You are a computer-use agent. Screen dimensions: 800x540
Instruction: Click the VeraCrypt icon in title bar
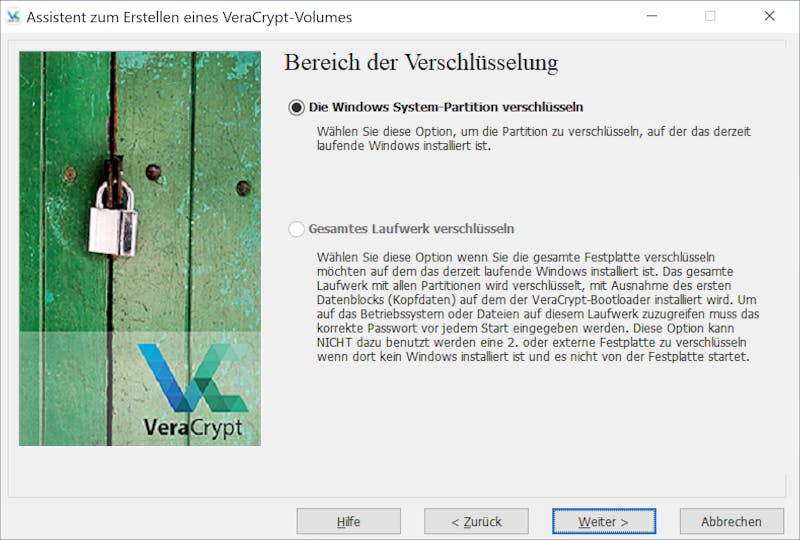point(13,17)
